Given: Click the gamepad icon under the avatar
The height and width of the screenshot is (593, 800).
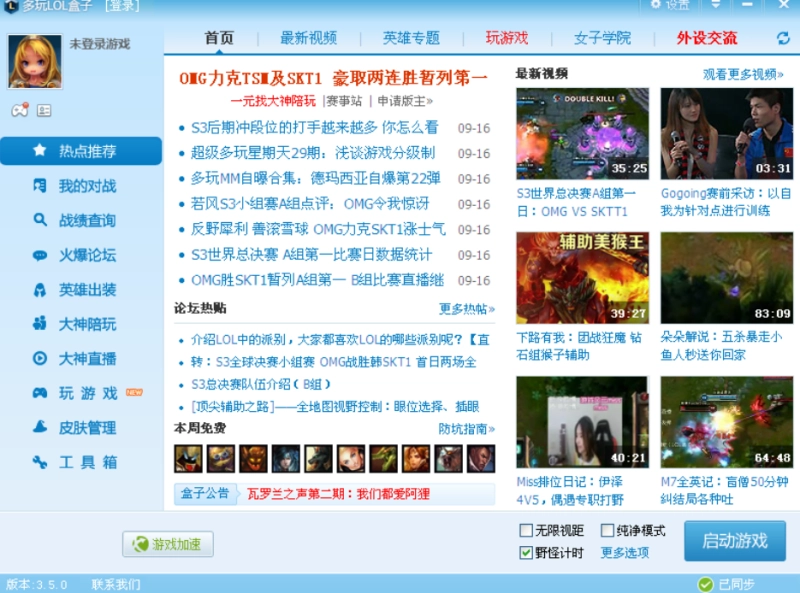Looking at the screenshot, I should pos(20,110).
